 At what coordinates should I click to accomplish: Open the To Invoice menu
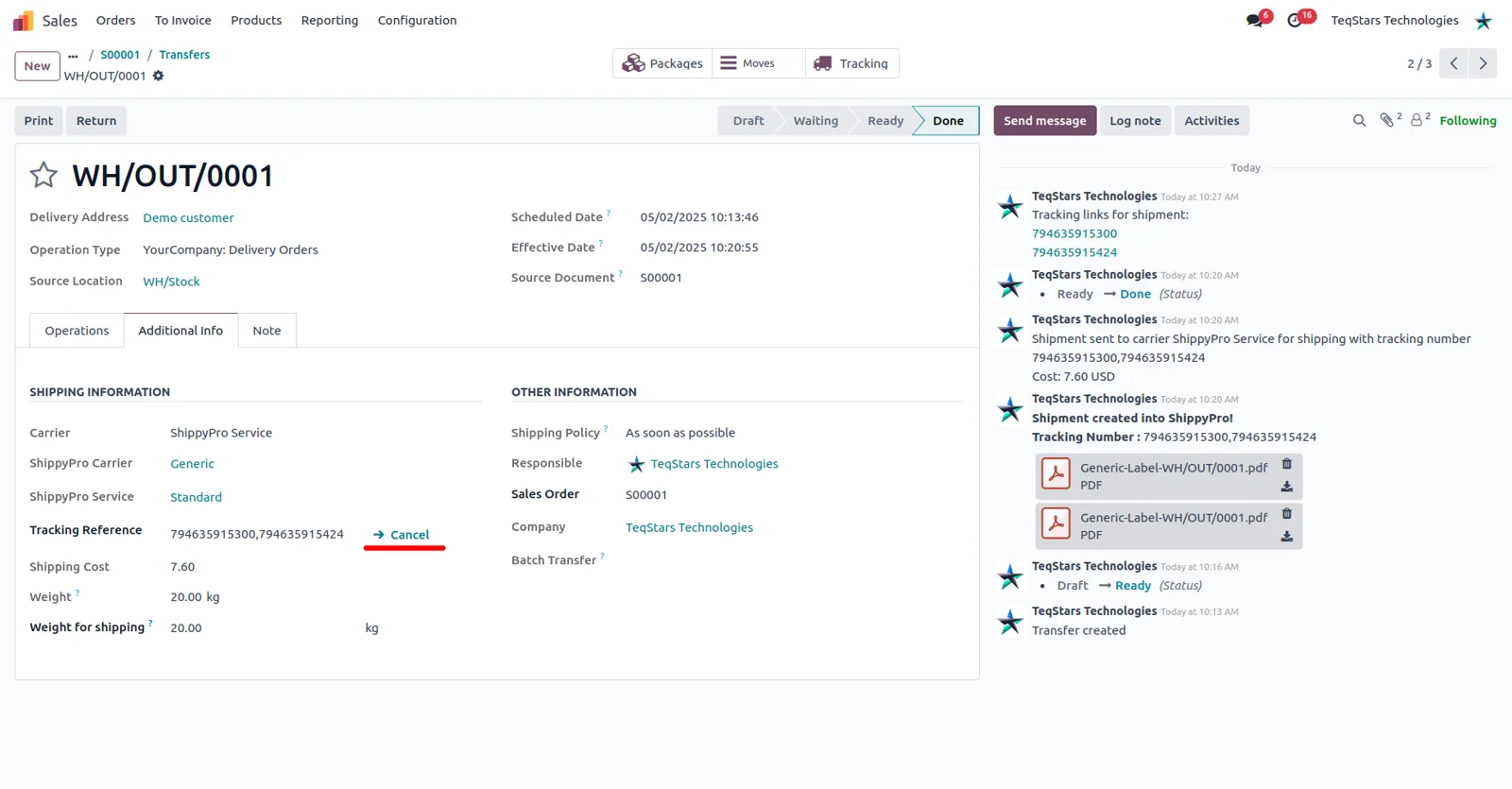click(x=183, y=20)
